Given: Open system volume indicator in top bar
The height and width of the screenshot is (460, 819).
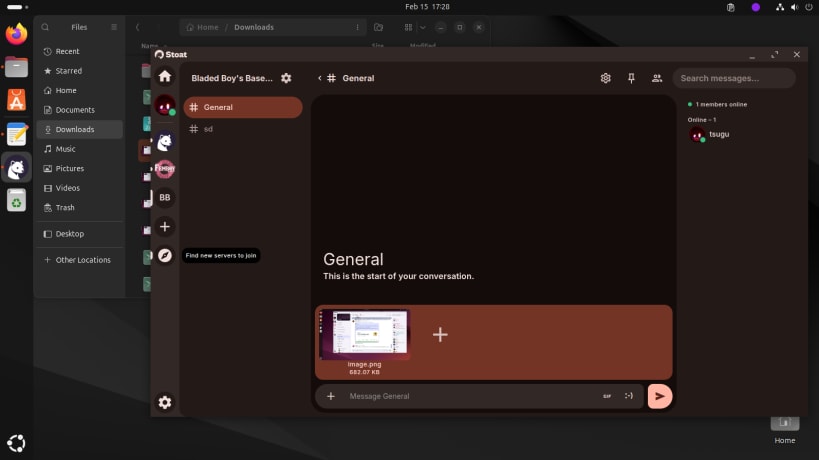Looking at the screenshot, I should pyautogui.click(x=794, y=7).
